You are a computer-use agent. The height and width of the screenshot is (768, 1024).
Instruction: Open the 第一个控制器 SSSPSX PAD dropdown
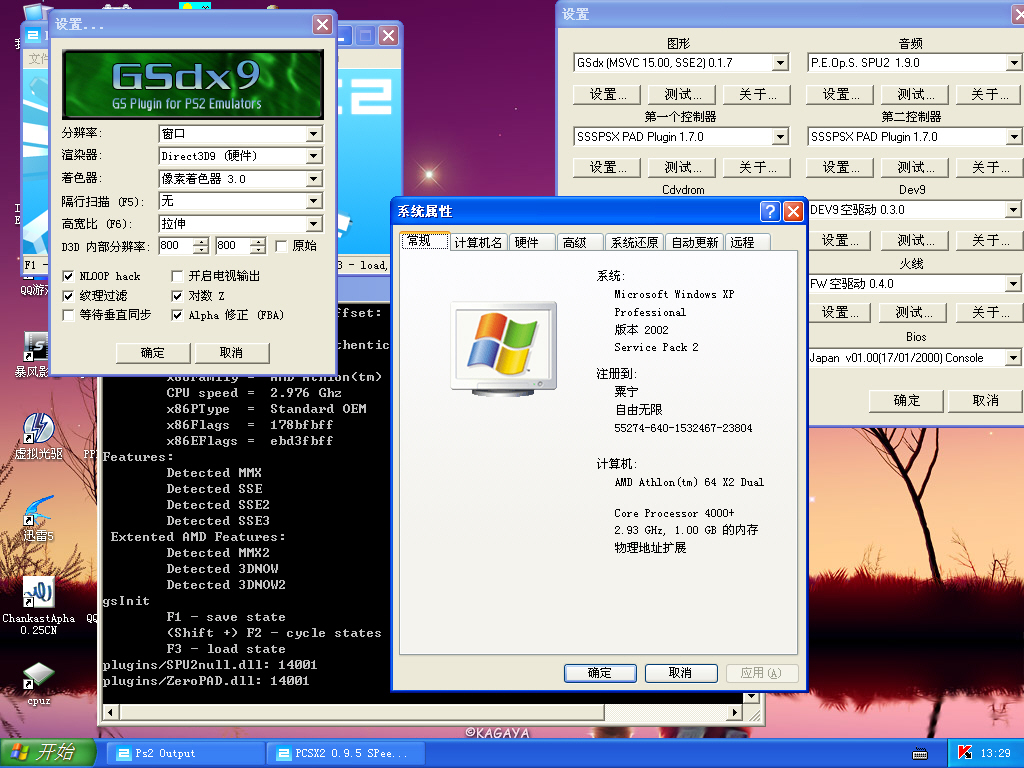pos(681,136)
